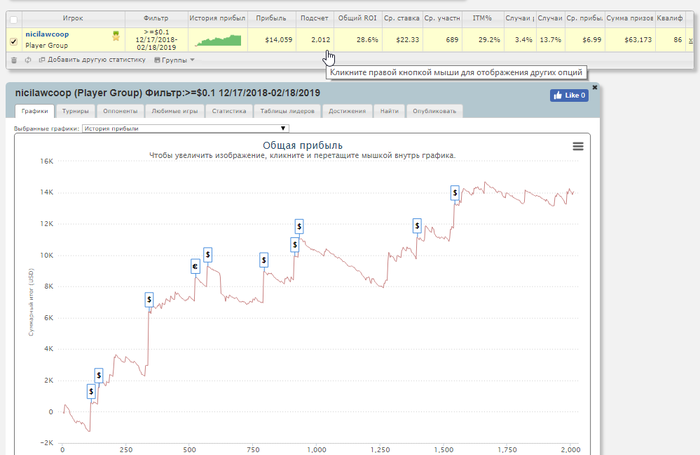Click the dollar marker at the 14K peak
Viewport: 700px width, 455px height.
454,193
